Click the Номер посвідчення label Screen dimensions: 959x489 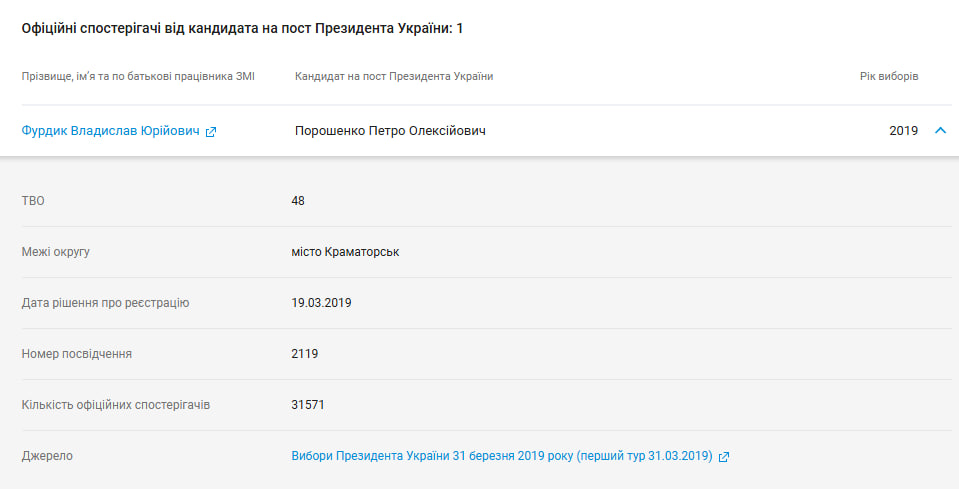pyautogui.click(x=77, y=354)
